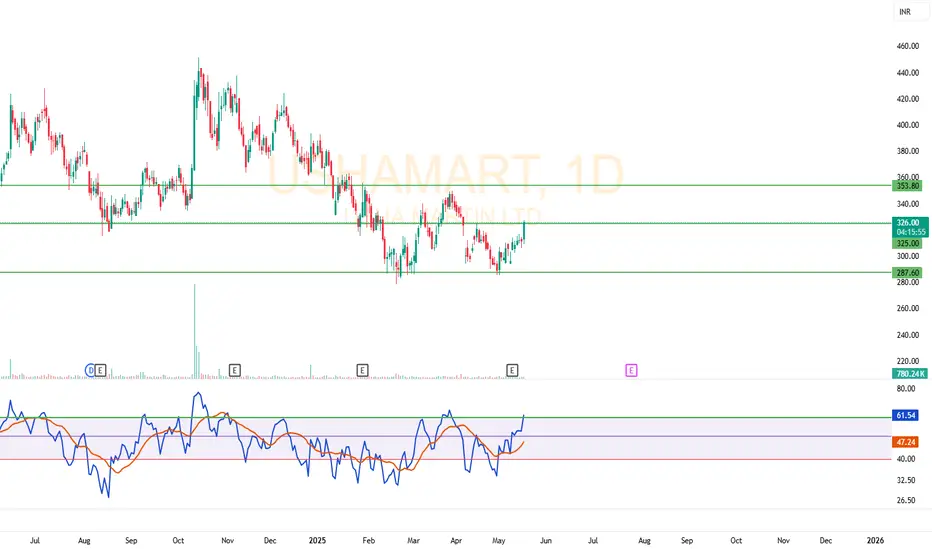932x550 pixels.
Task: Click the Dec label just before 2026
Action: (x=826, y=540)
